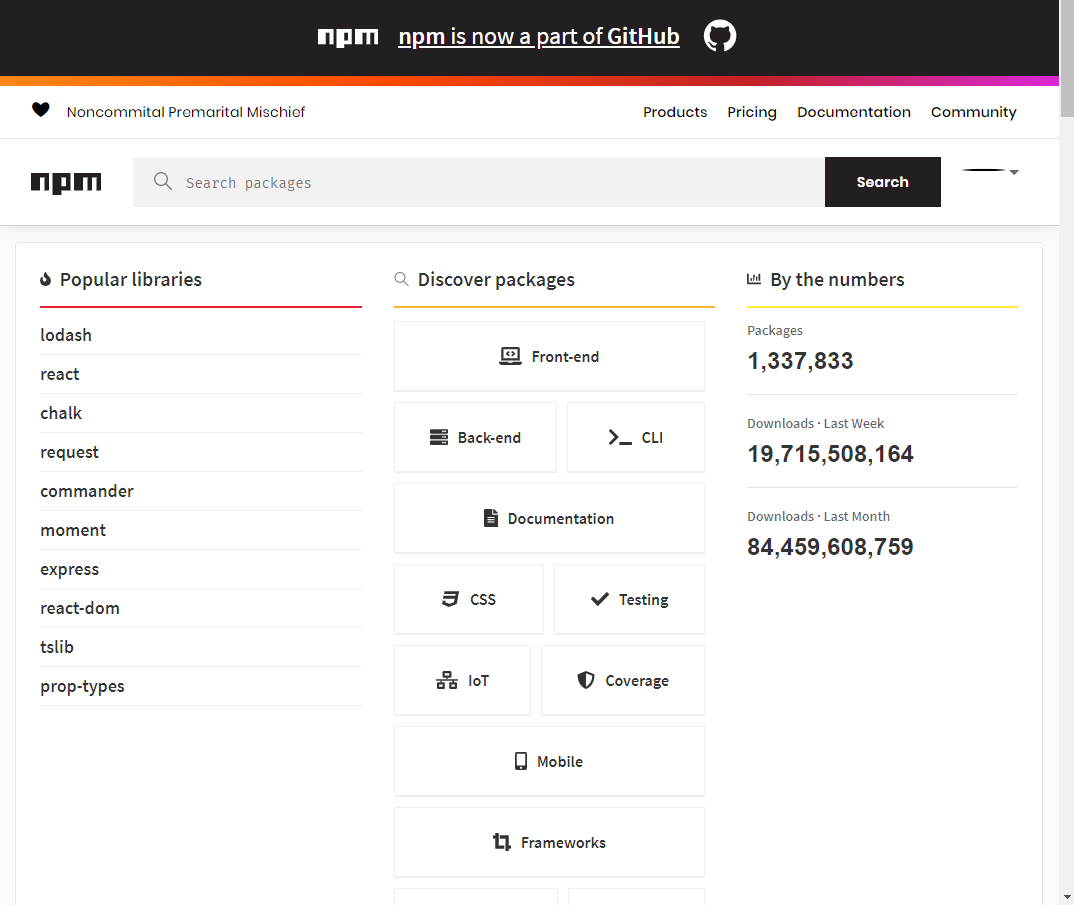Open the moment library link
This screenshot has height=905, width=1074.
73,530
